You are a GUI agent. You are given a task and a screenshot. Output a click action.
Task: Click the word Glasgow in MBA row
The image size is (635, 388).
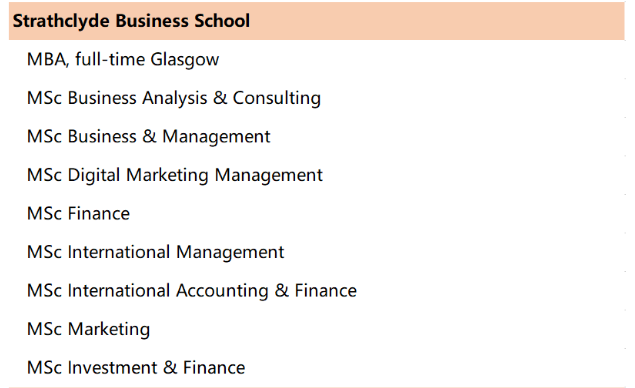coord(185,60)
